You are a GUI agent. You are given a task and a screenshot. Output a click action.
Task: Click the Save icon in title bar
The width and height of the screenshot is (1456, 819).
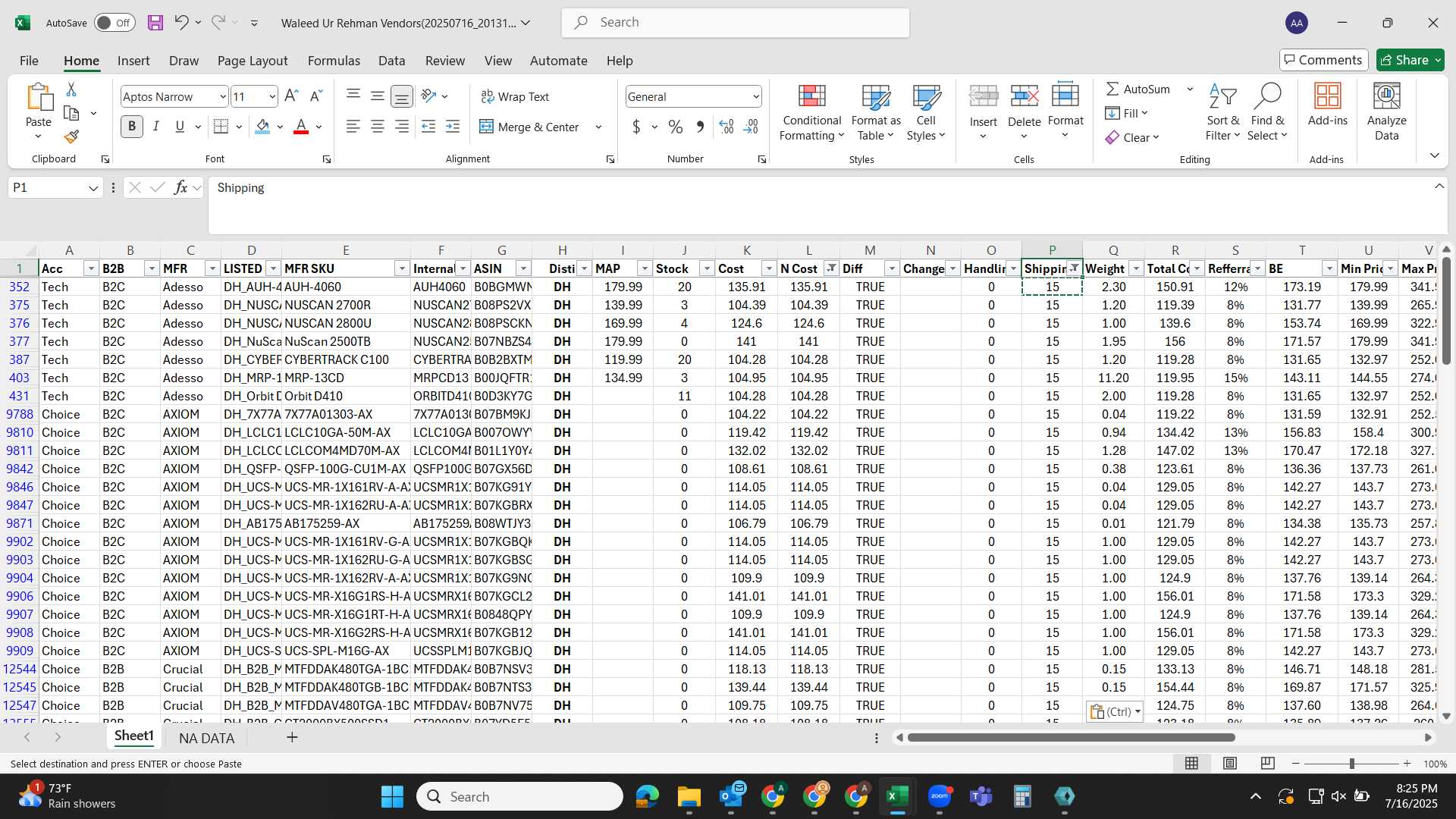[155, 23]
